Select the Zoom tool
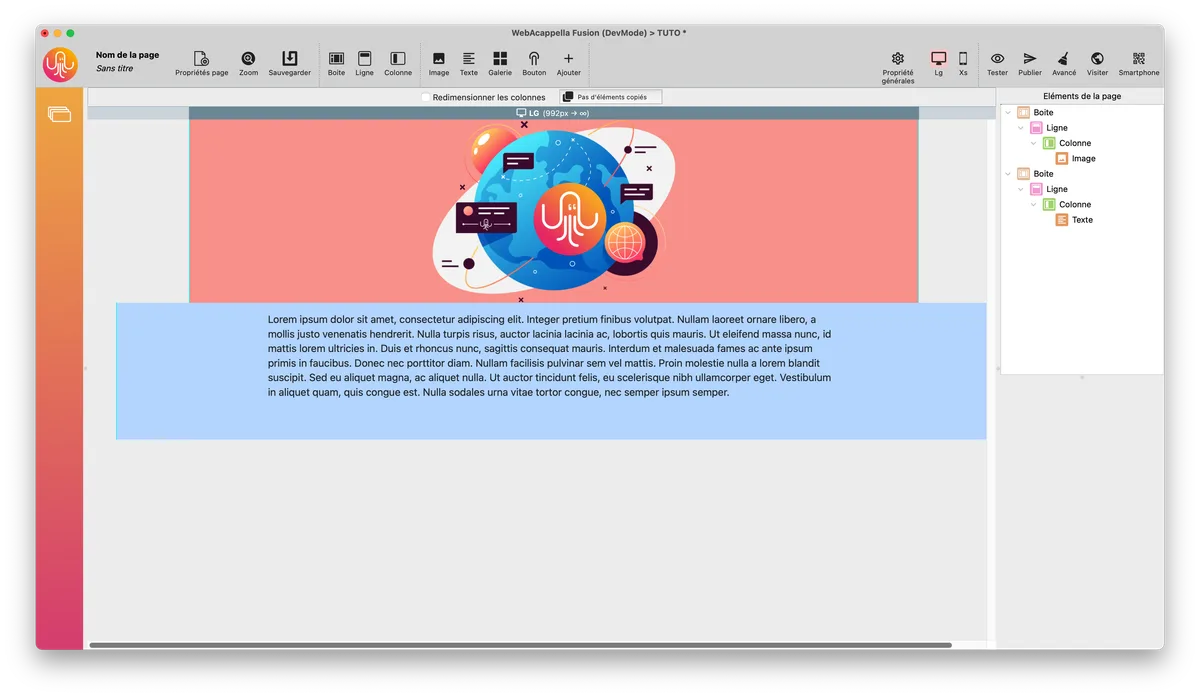 (248, 59)
